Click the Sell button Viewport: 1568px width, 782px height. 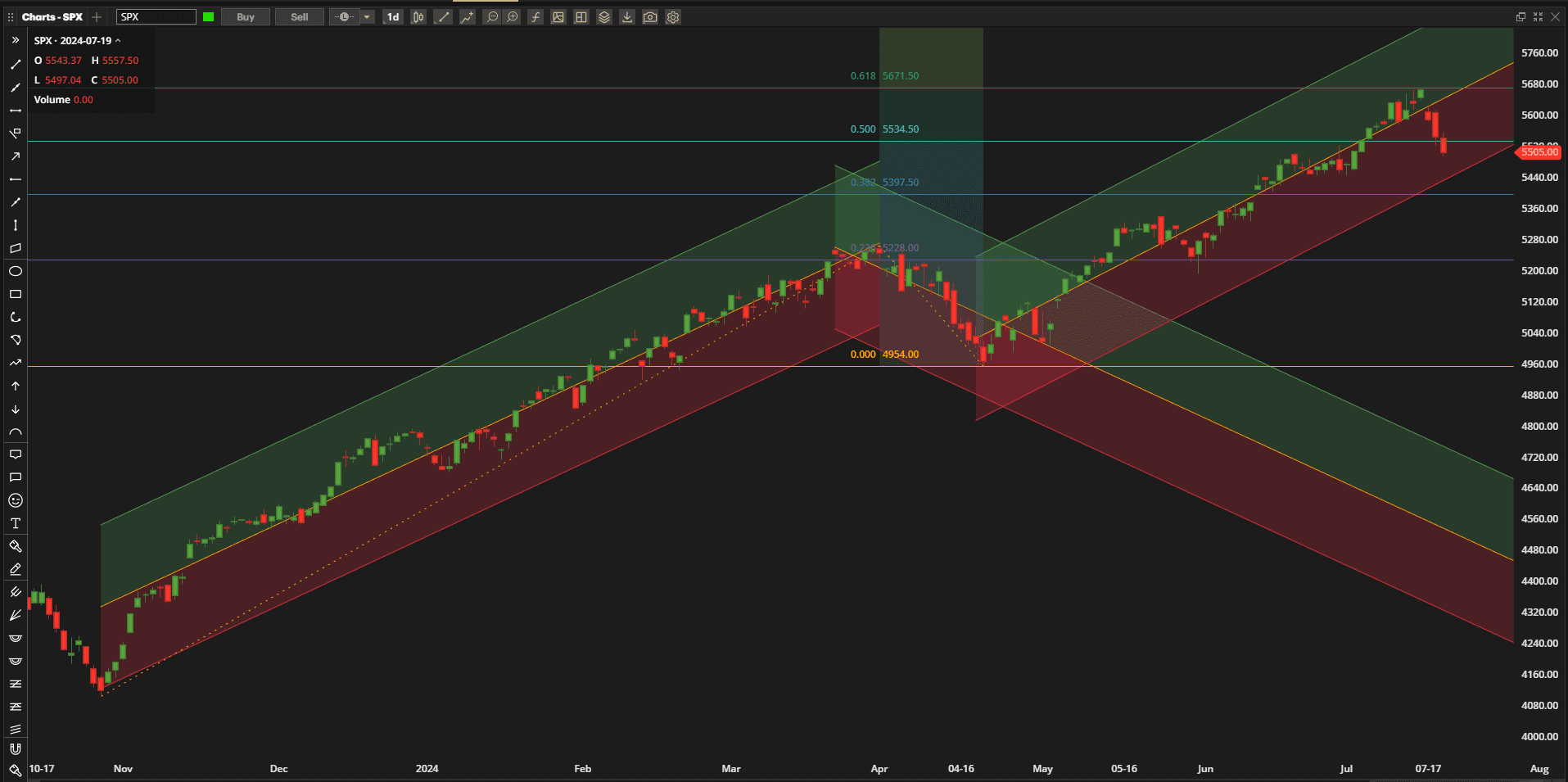[300, 17]
